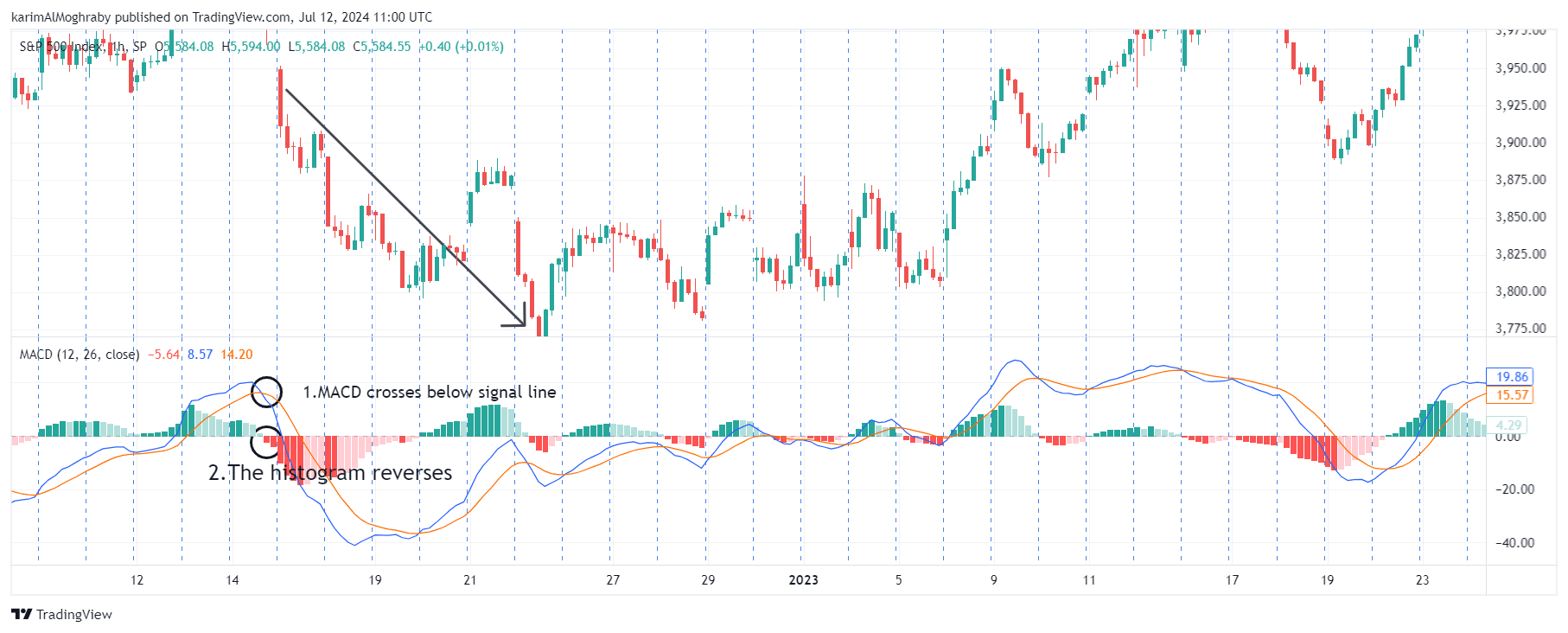
Task: Click the publisher line karimAlMoghraby at top
Action: pyautogui.click(x=221, y=17)
